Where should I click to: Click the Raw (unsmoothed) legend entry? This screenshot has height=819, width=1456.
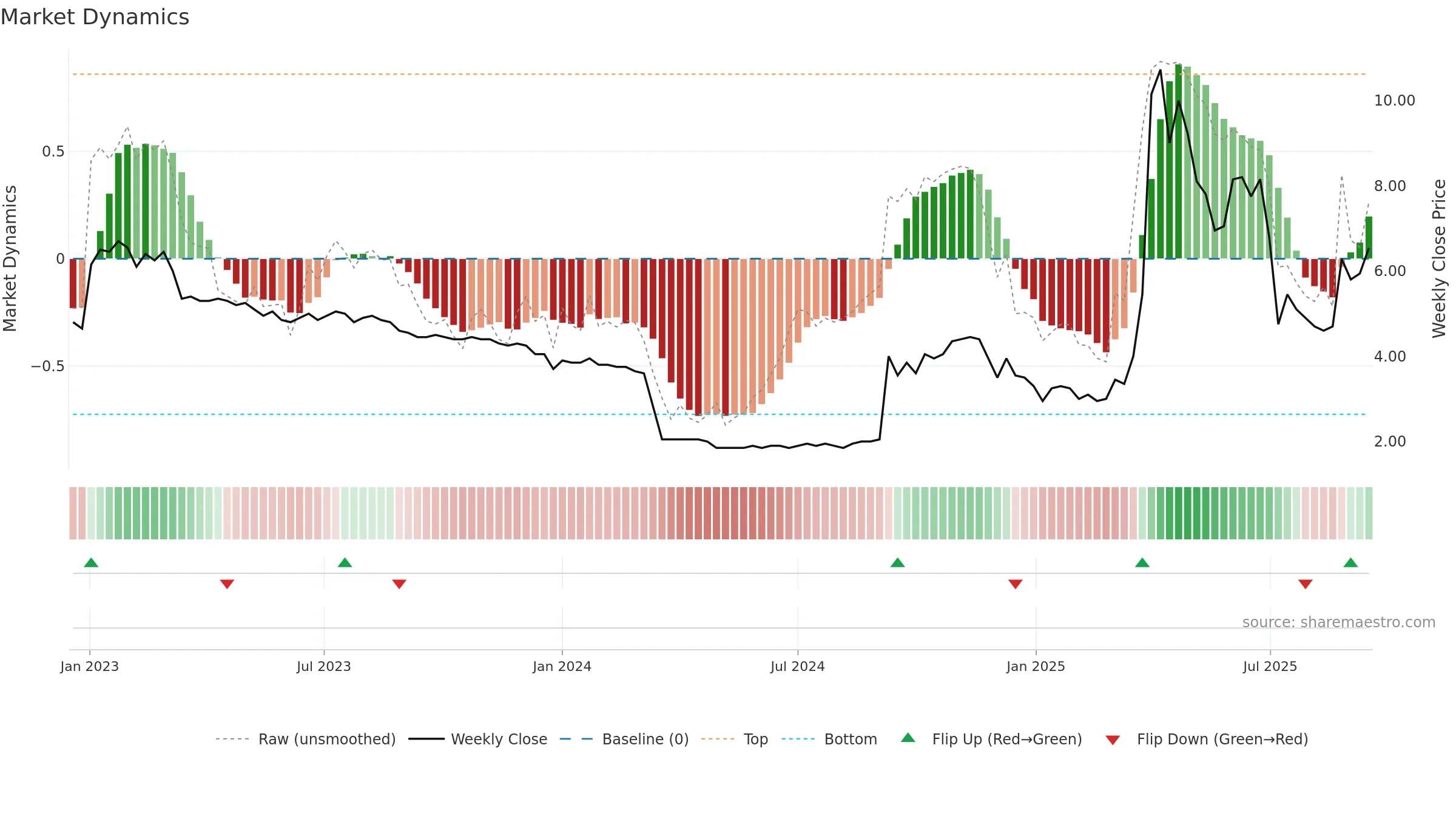coord(305,739)
